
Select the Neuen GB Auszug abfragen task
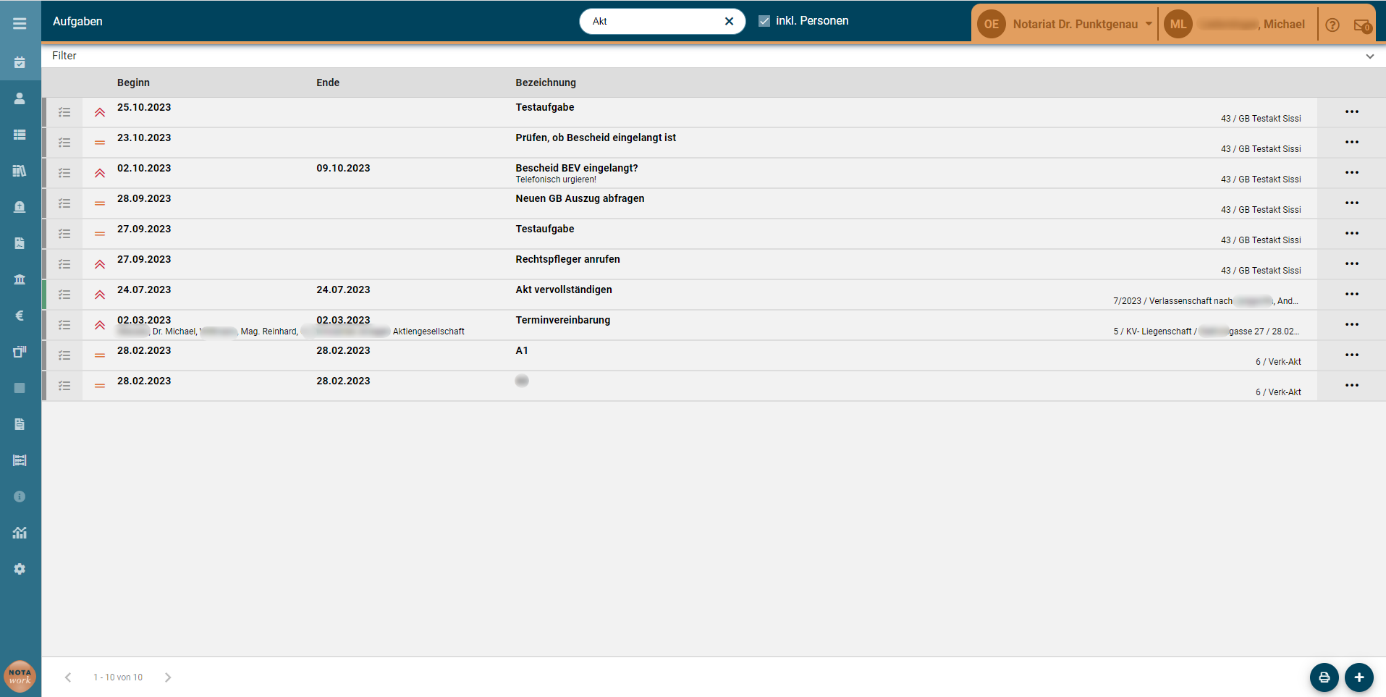[x=580, y=198]
